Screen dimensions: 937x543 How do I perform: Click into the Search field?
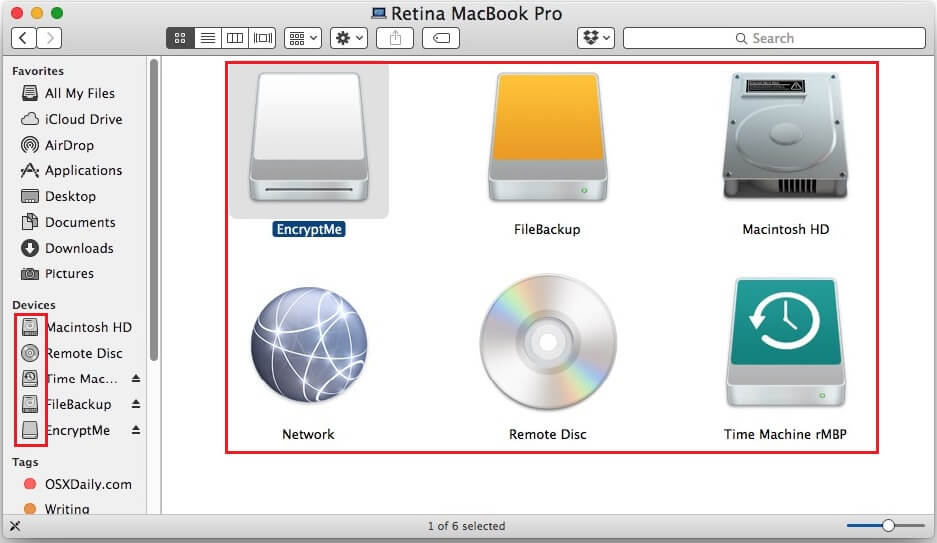[774, 38]
